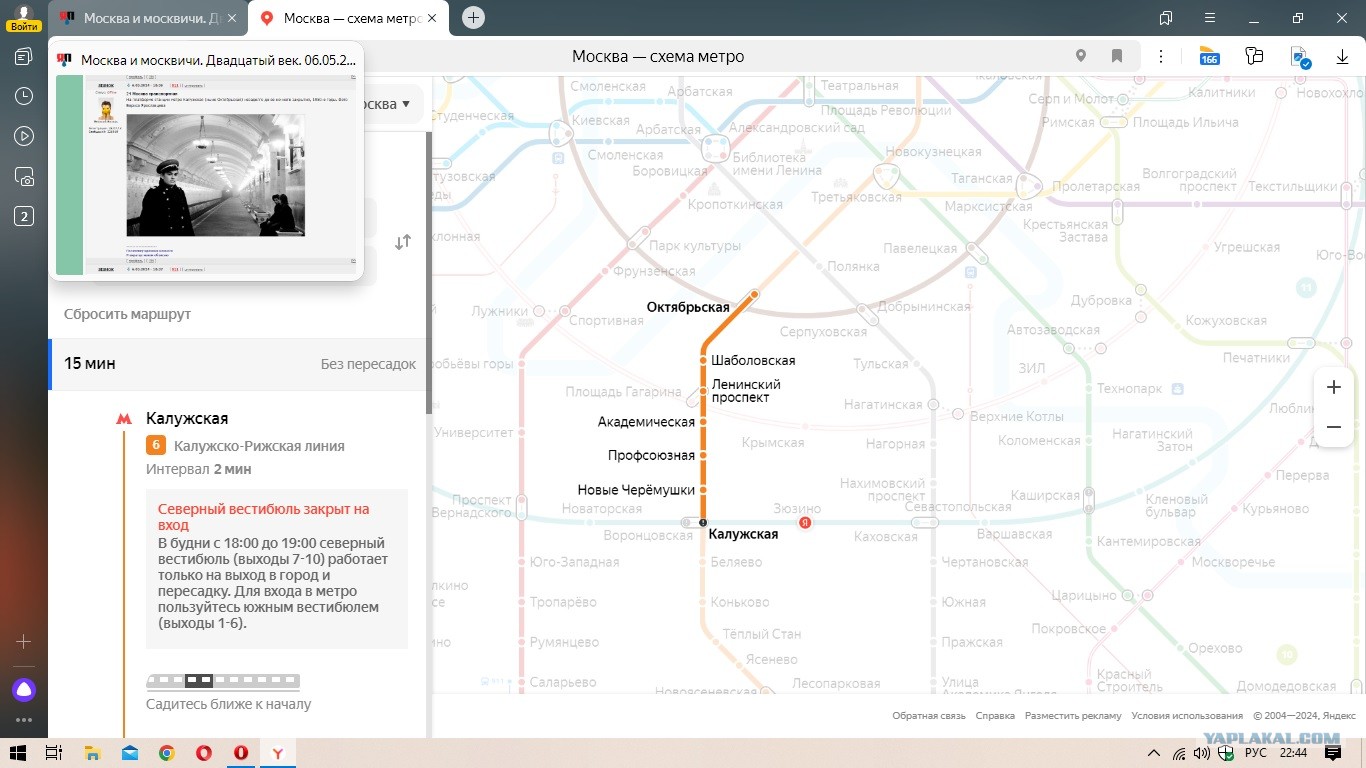Open the password manager key icon
The height and width of the screenshot is (768, 1366).
(x=1255, y=56)
